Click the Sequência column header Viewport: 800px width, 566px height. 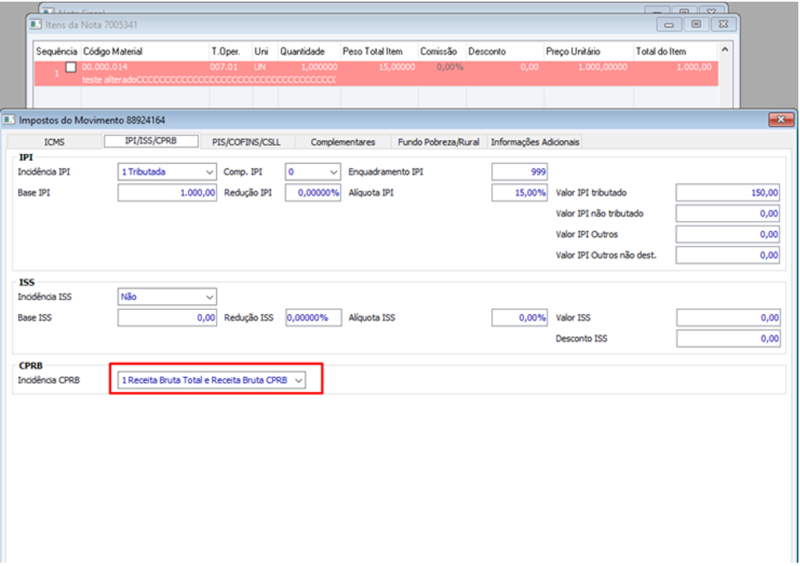(x=57, y=52)
